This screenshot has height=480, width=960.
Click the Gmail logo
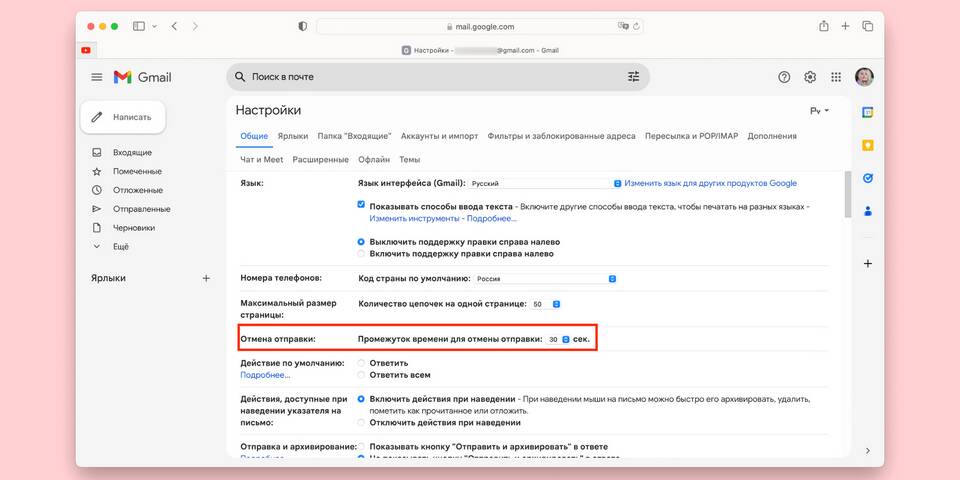point(142,77)
